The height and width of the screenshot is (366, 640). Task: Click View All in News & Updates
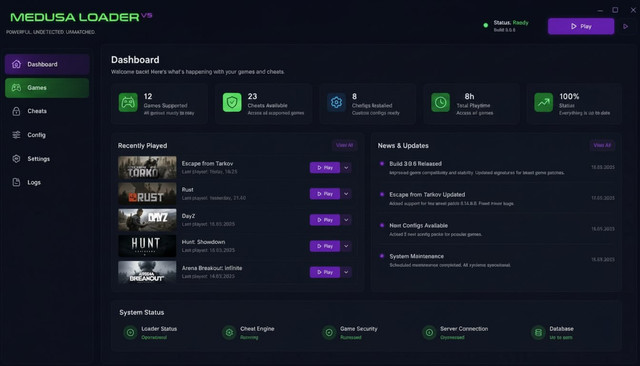tap(602, 145)
